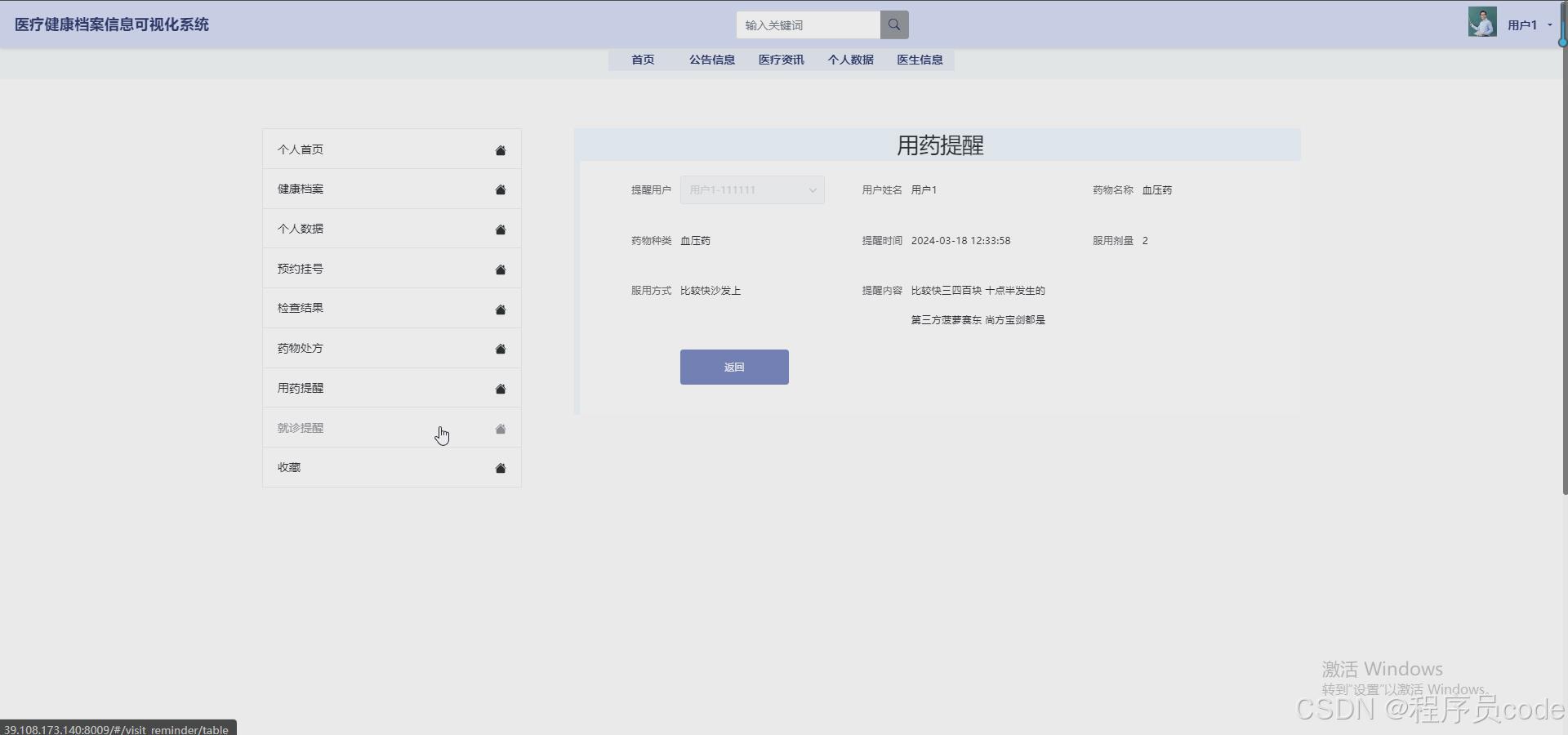Viewport: 1568px width, 735px height.
Task: Click the house icon beside 个人首页
Action: (x=499, y=150)
